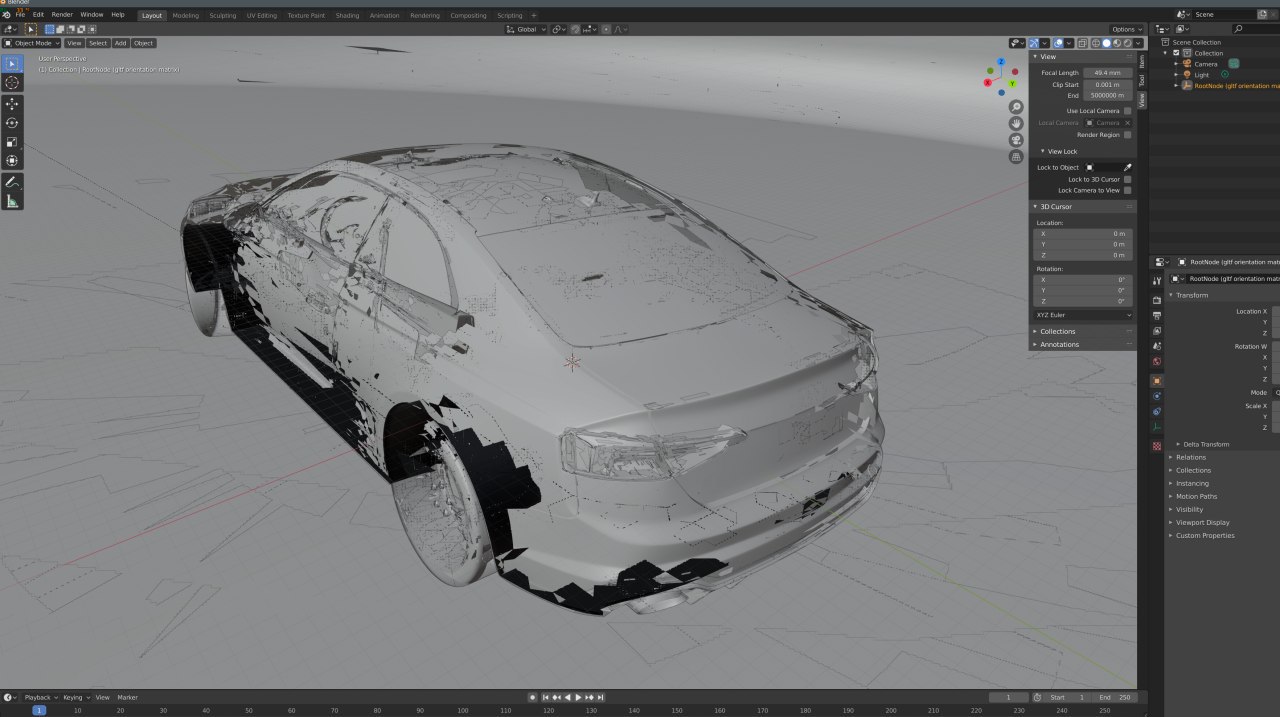1280x717 pixels.
Task: Toggle camera view with camera icon
Action: click(1016, 140)
